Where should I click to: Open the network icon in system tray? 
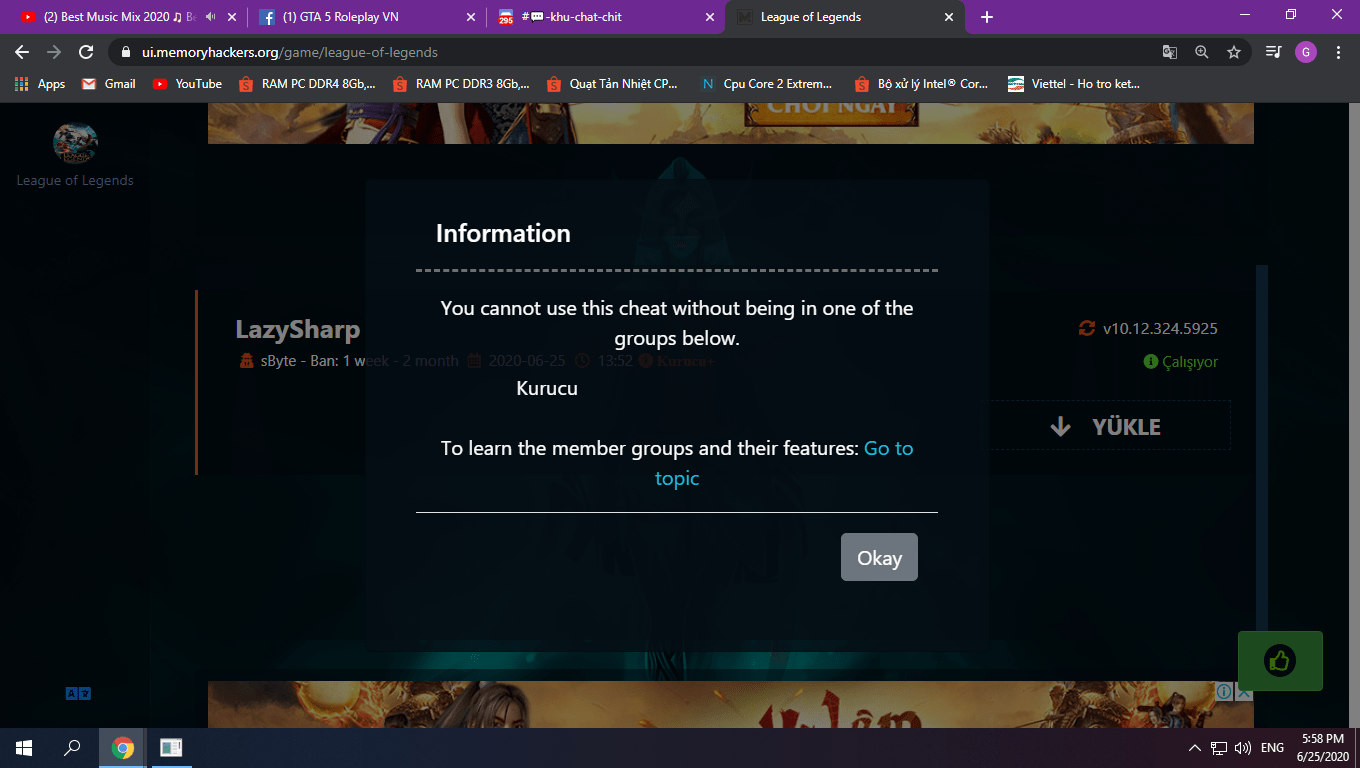click(1219, 747)
